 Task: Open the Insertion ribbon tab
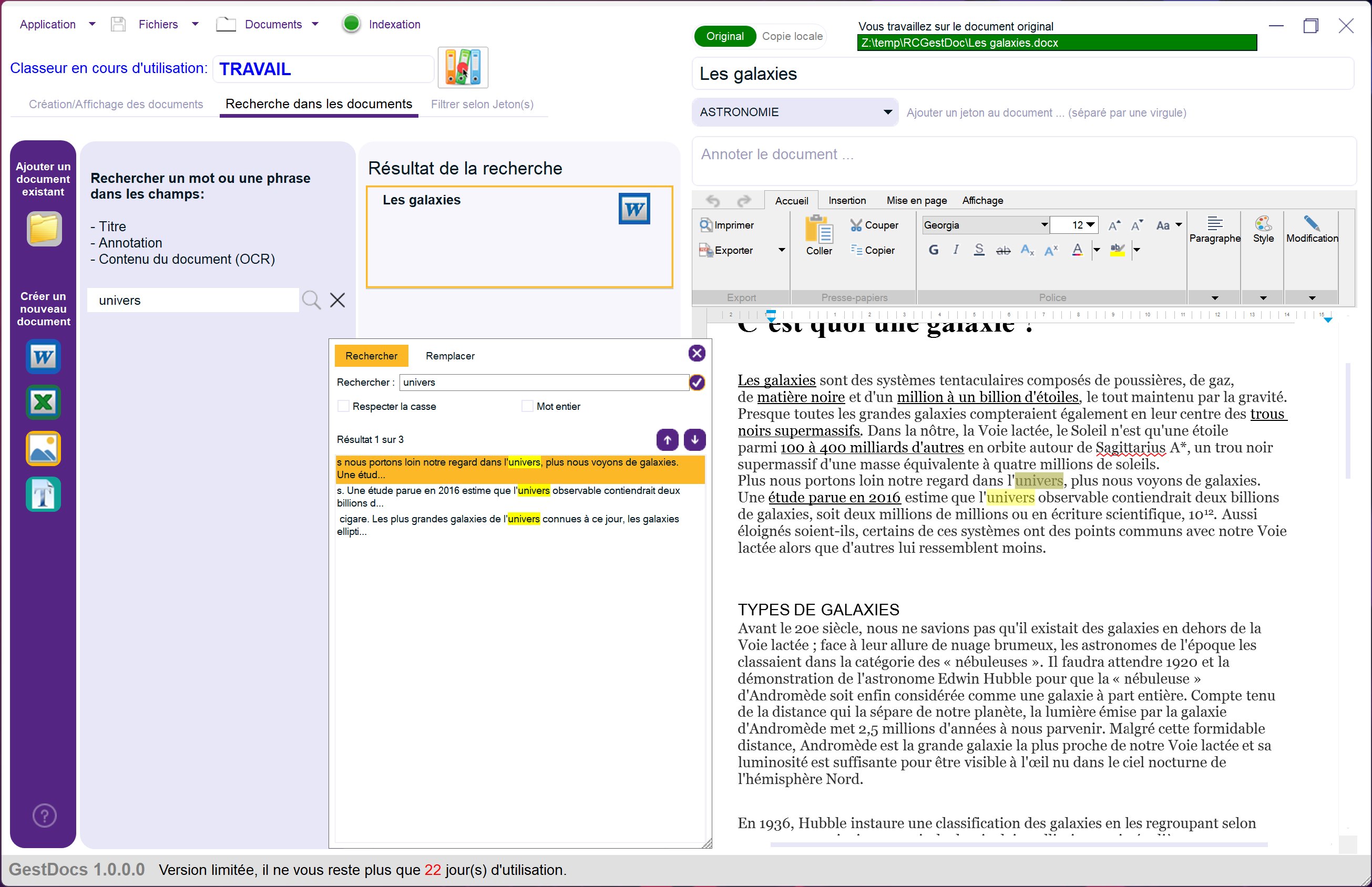pos(846,200)
